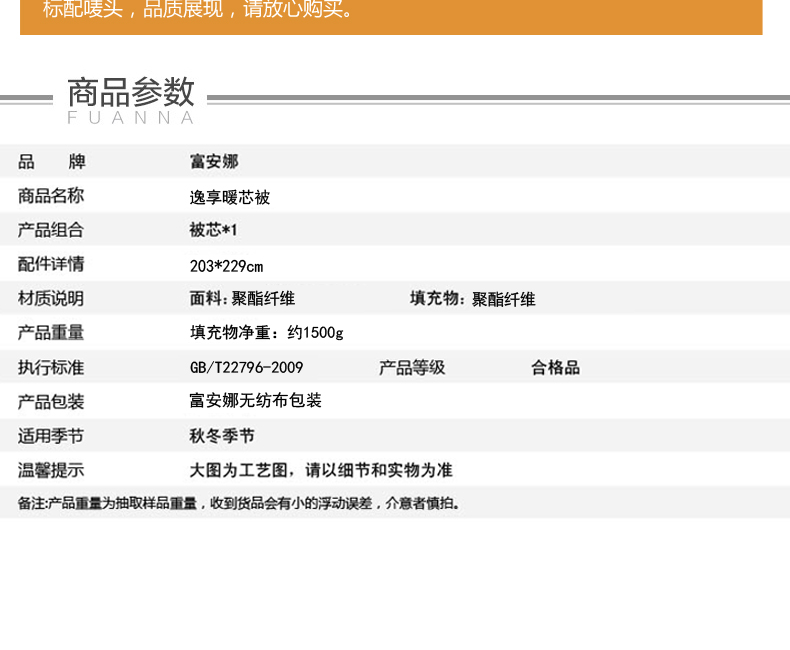This screenshot has height=650, width=790.
Task: Click the 商品参数 section heading
Action: point(131,93)
